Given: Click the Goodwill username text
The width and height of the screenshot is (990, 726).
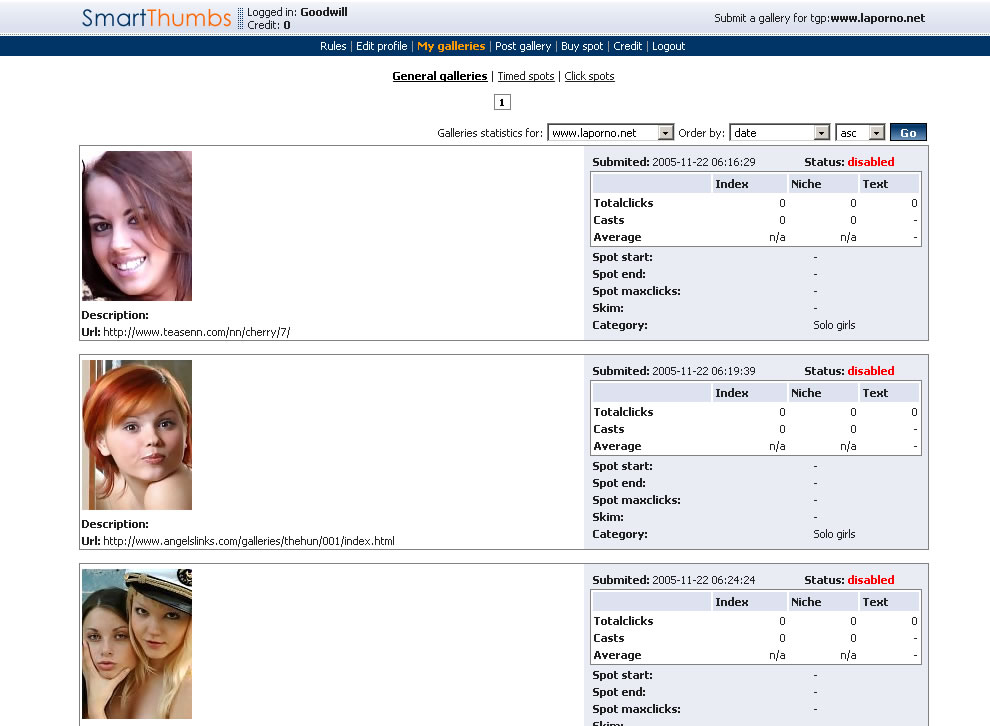Looking at the screenshot, I should (x=324, y=12).
